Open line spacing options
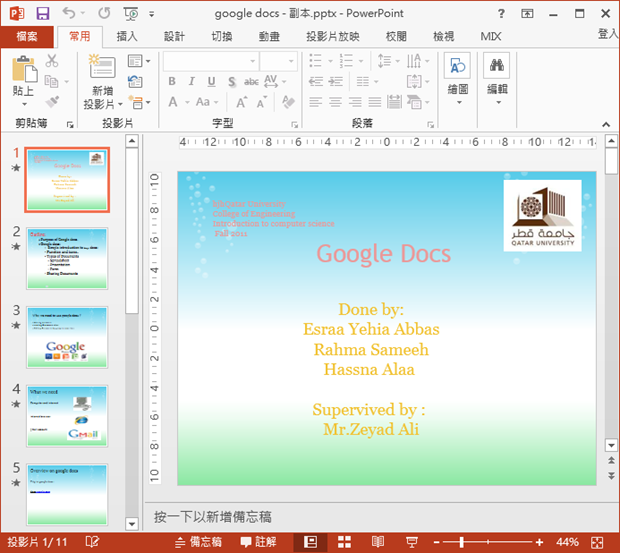Viewport: 620px width, 553px height. pyautogui.click(x=389, y=61)
